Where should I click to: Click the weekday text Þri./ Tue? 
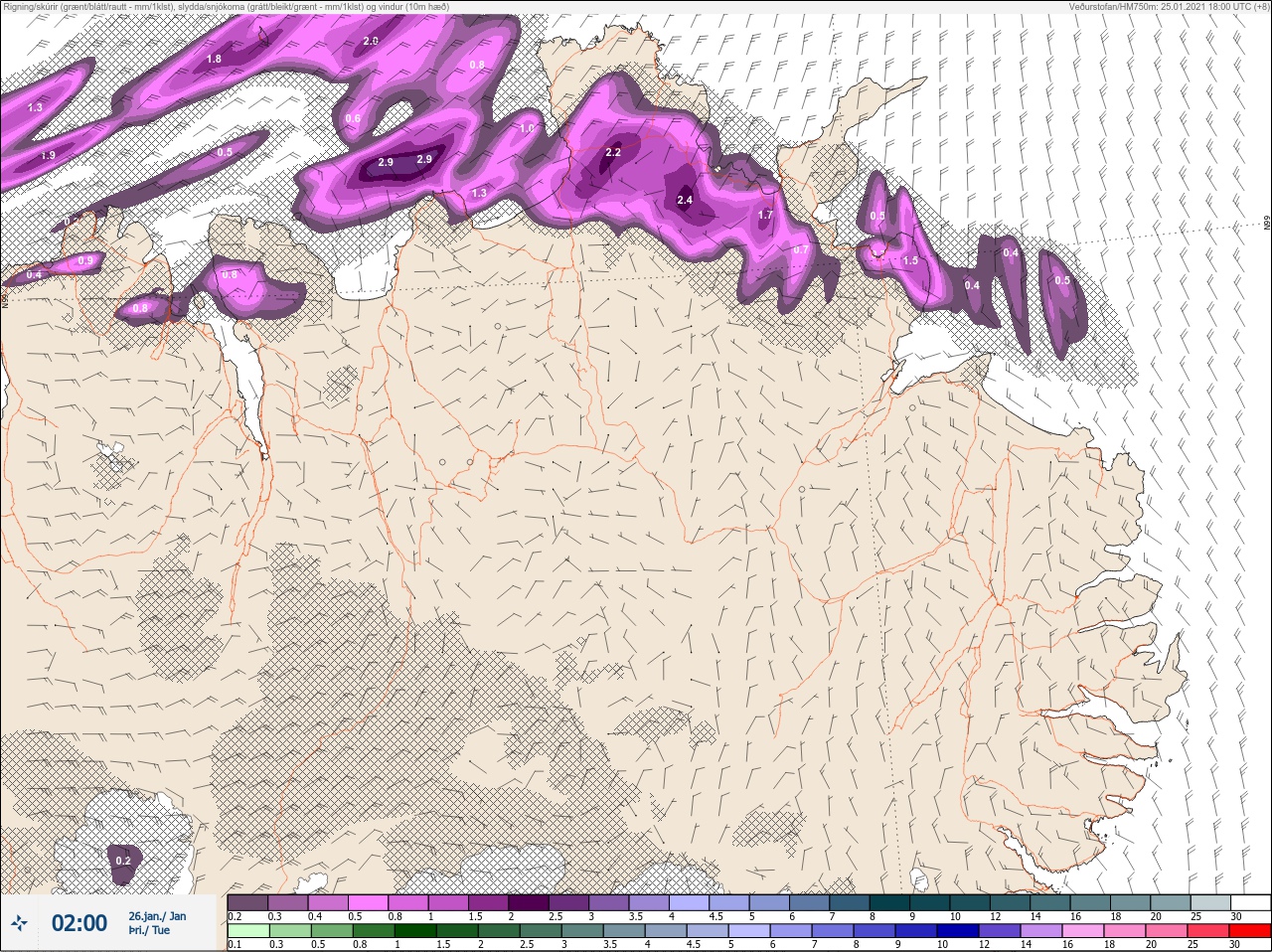(x=148, y=930)
